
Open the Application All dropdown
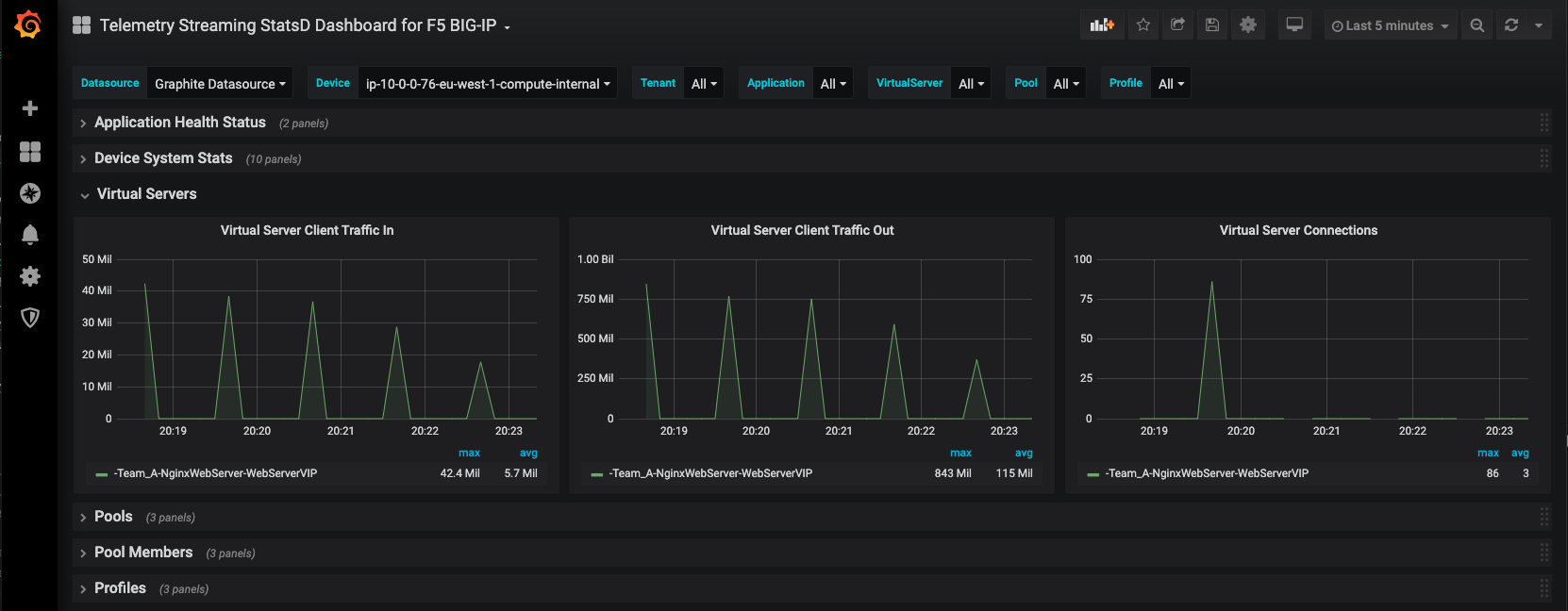coord(833,83)
